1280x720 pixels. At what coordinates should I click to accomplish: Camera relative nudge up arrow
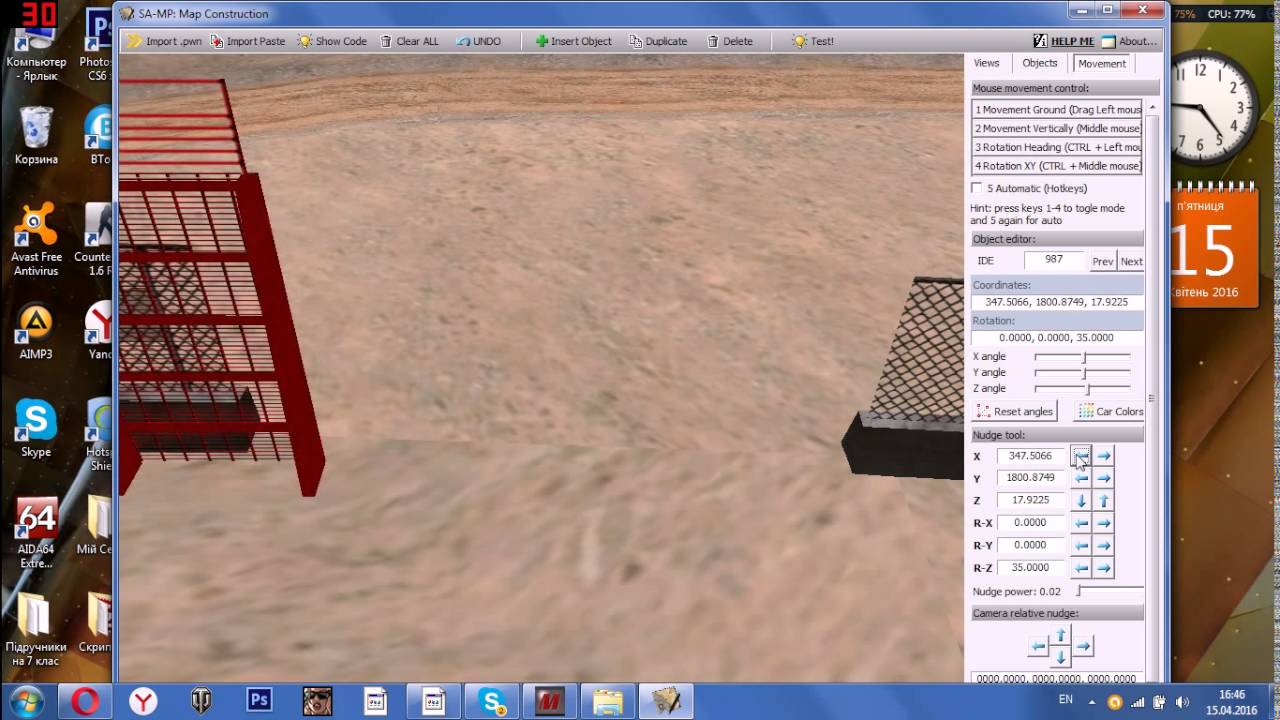[x=1061, y=635]
